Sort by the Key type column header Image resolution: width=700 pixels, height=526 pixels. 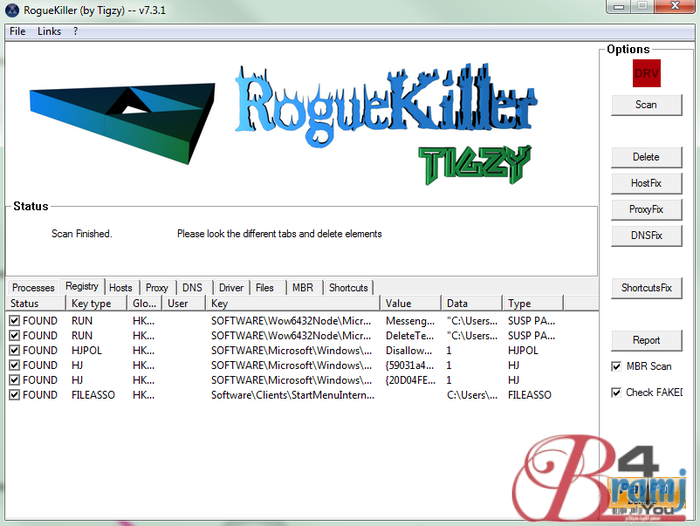tap(96, 304)
